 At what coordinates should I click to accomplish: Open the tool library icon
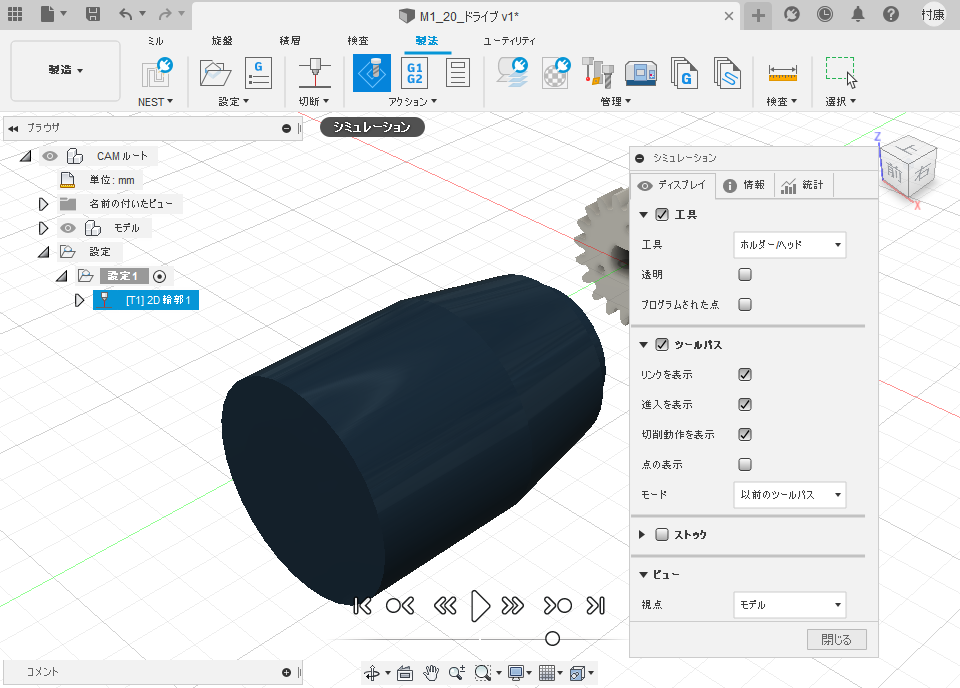click(598, 73)
